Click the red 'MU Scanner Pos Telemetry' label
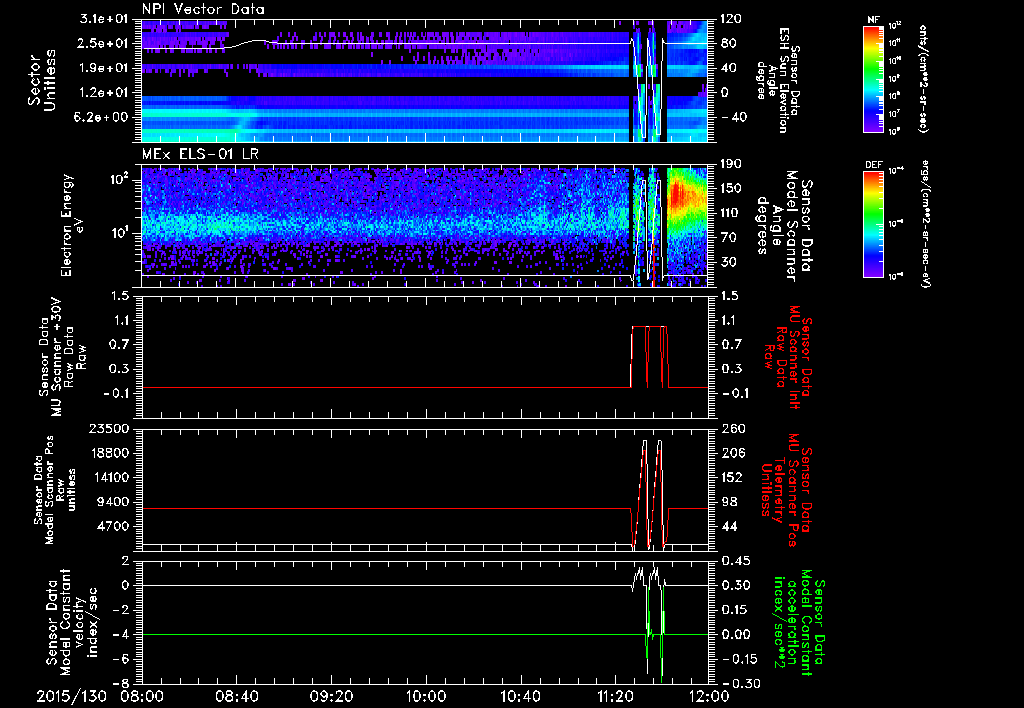Viewport: 1024px width, 708px height. (x=787, y=490)
